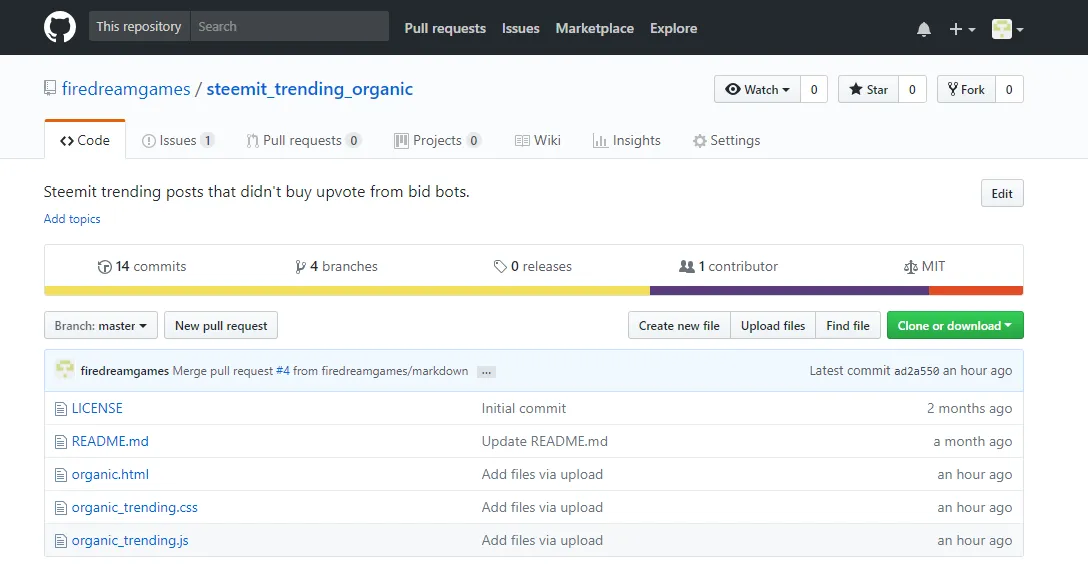Open firedreamgames commit author link

tap(125, 371)
